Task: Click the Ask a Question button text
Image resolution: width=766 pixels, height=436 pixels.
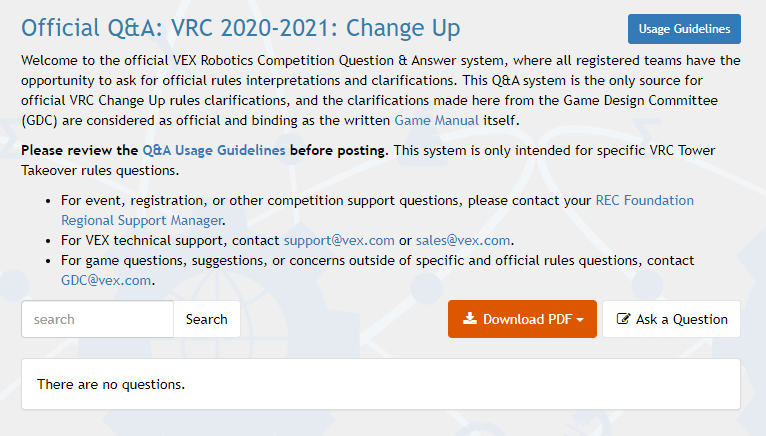Action: pos(681,320)
